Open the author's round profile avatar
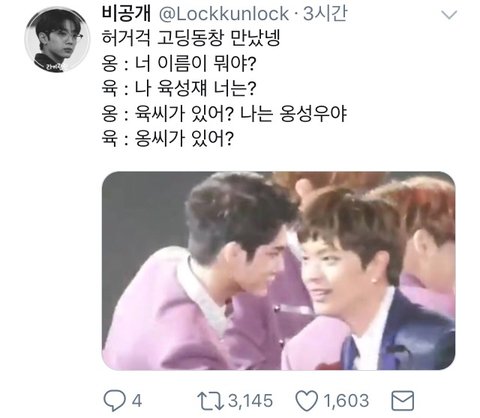Viewport: 480px width, 418px height. point(57,39)
